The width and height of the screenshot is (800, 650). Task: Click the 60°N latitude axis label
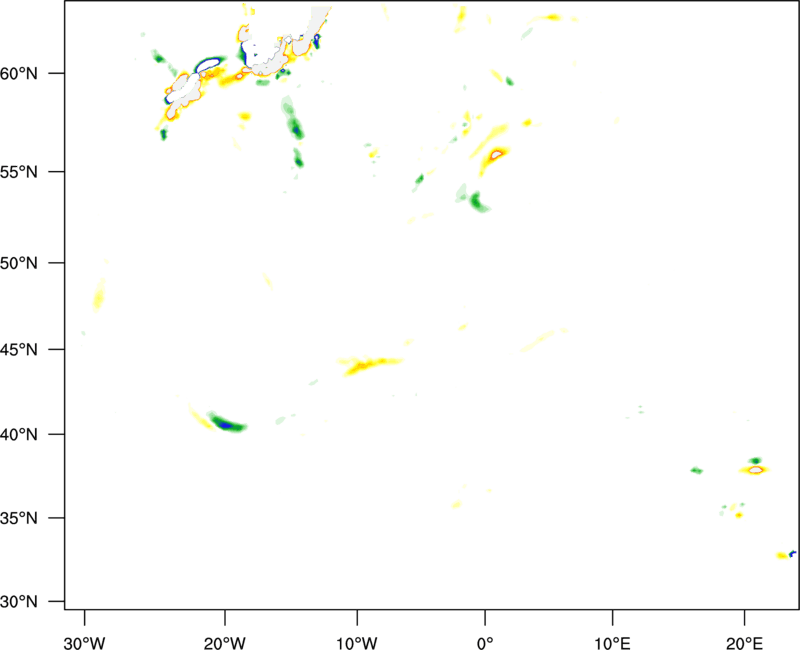tap(19, 74)
